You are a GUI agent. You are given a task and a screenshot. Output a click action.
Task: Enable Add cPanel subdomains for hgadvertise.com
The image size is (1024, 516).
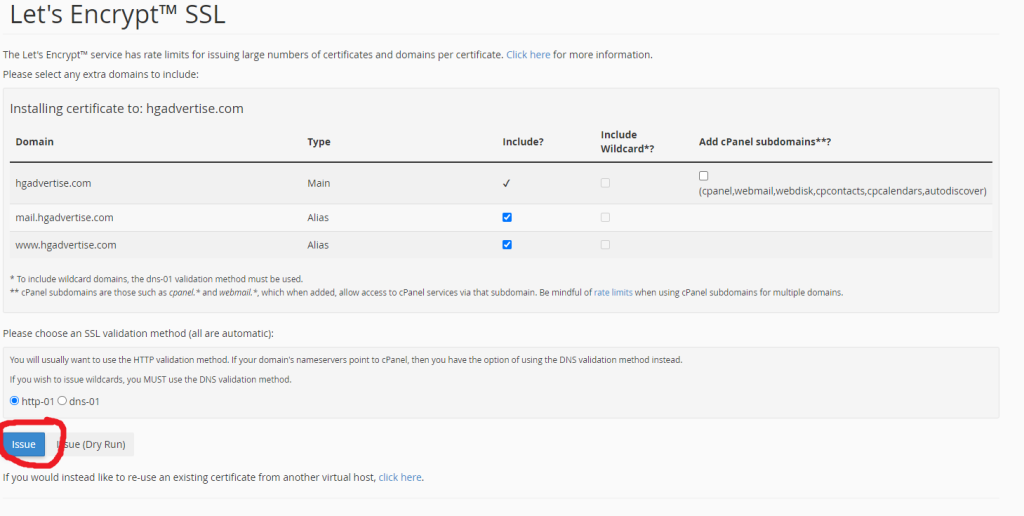click(704, 176)
